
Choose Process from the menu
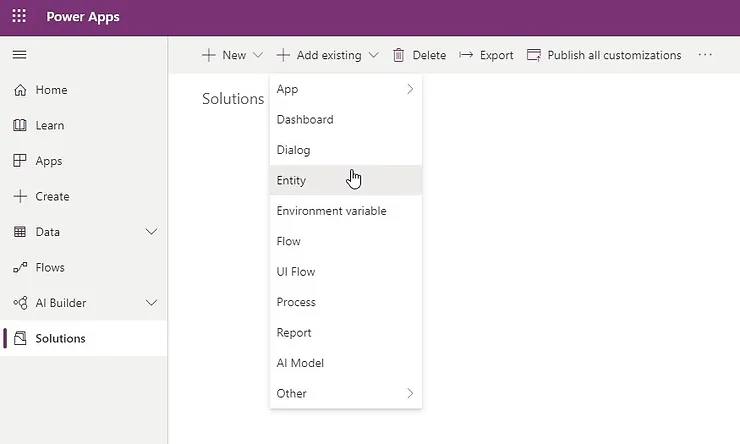click(x=346, y=302)
